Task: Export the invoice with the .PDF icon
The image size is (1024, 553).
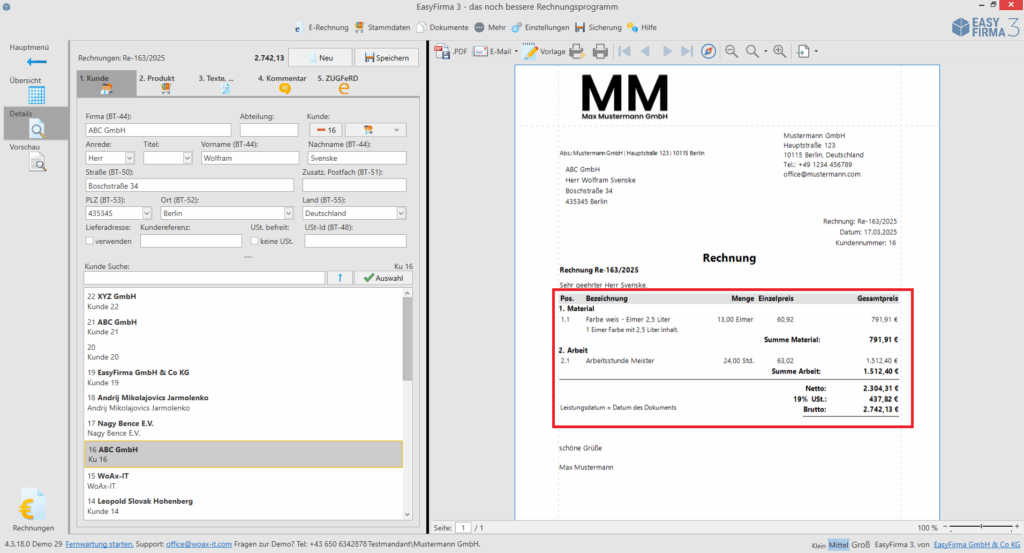Action: [451, 52]
